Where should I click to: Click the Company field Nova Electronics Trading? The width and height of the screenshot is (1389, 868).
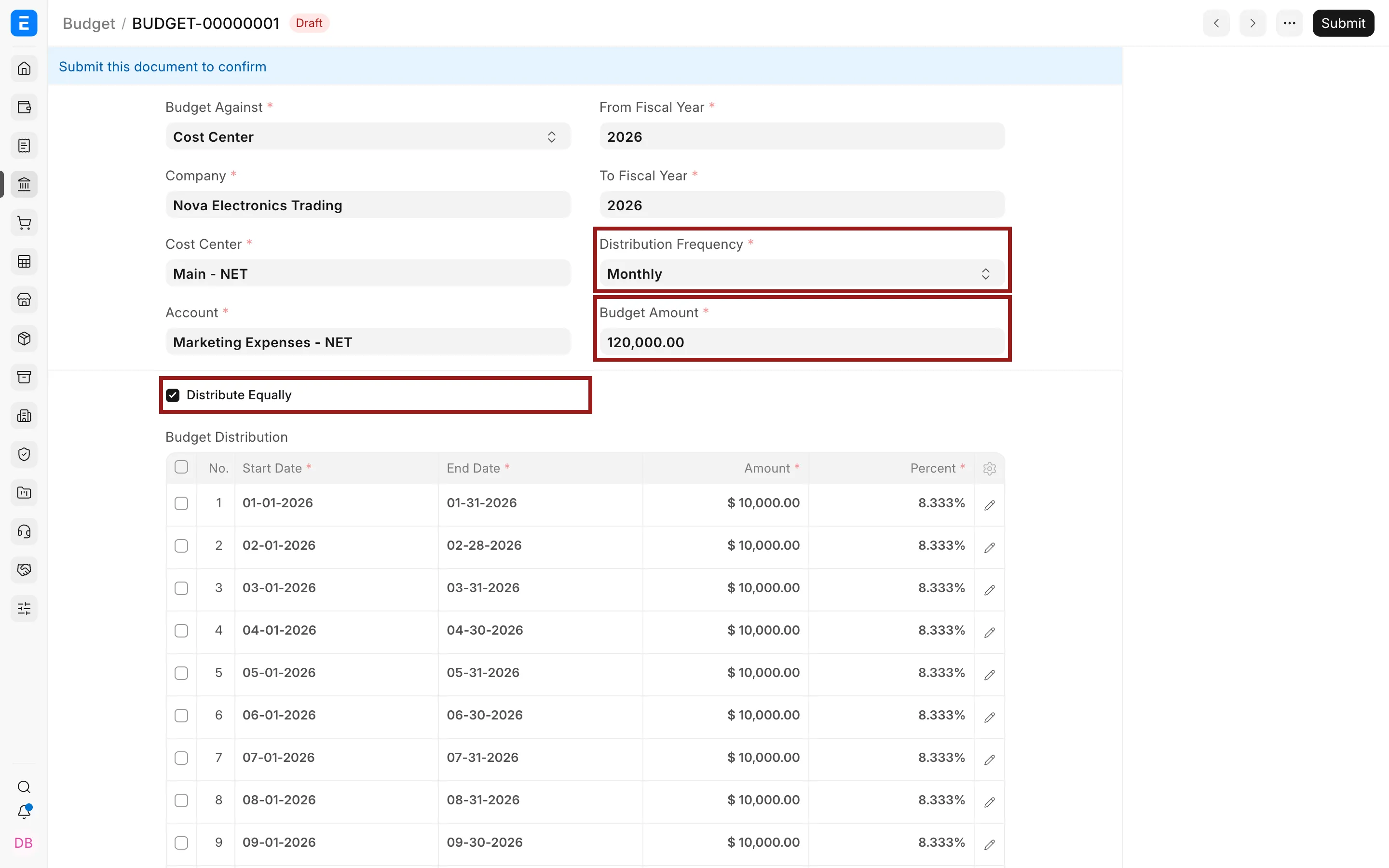pyautogui.click(x=368, y=205)
